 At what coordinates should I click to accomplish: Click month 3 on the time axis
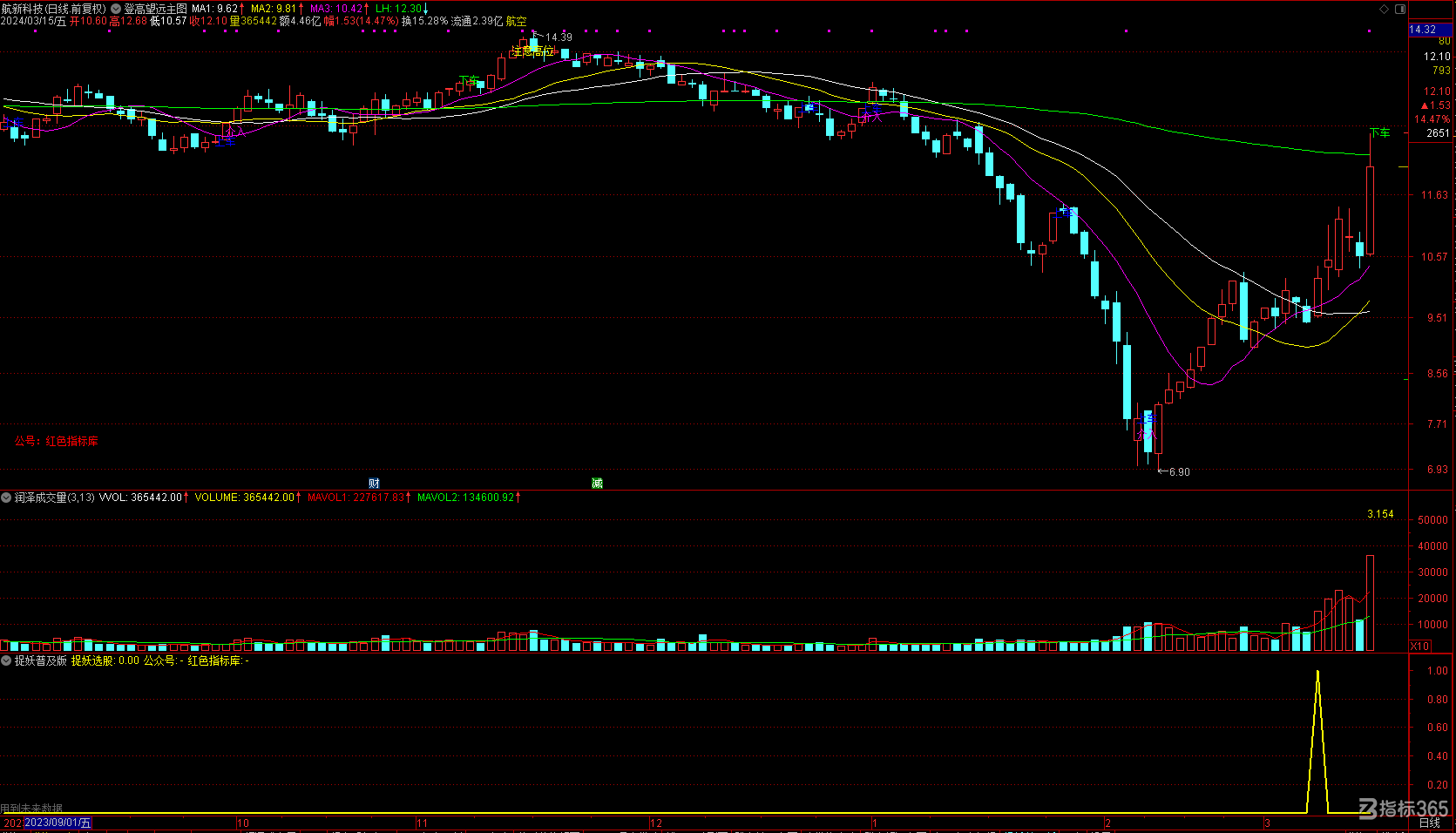pos(1268,823)
